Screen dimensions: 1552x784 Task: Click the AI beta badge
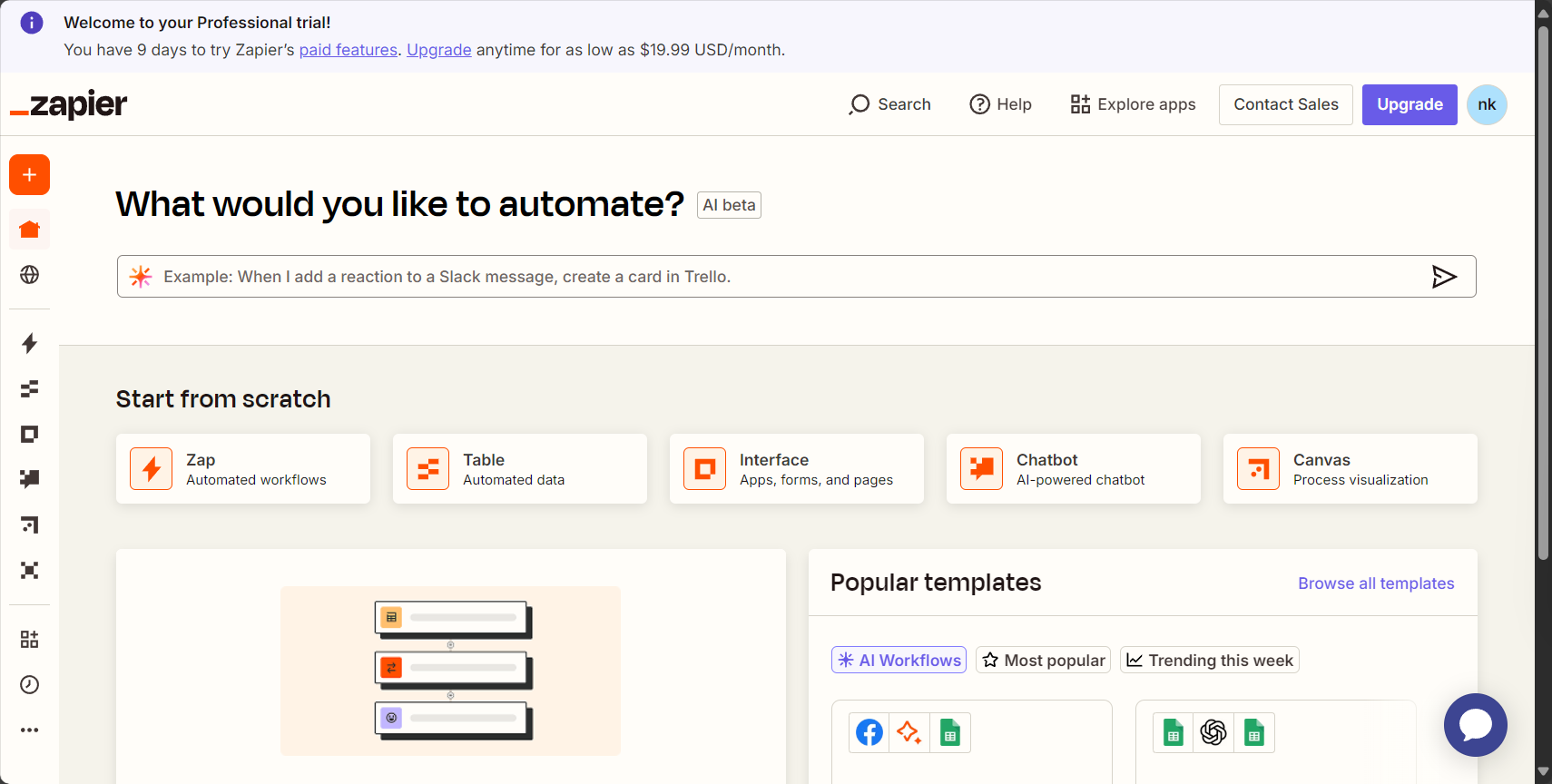tap(729, 205)
